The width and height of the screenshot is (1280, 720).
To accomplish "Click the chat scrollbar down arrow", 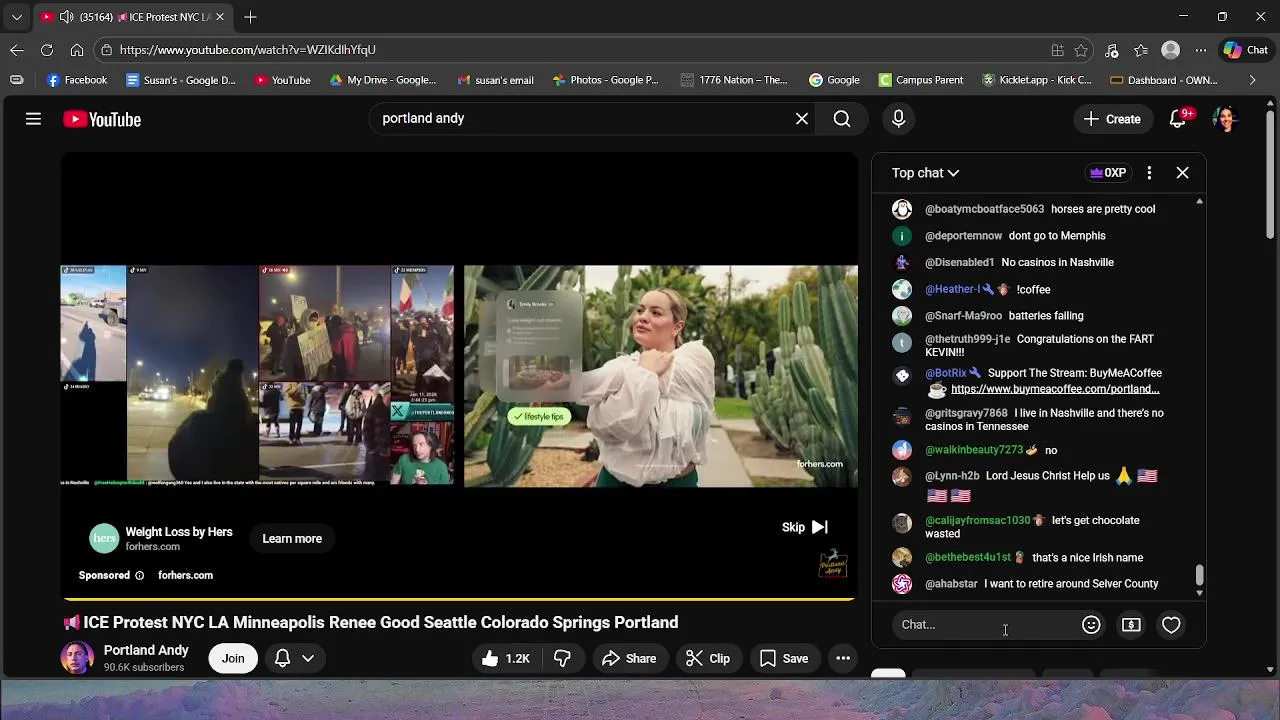I will click(1199, 593).
